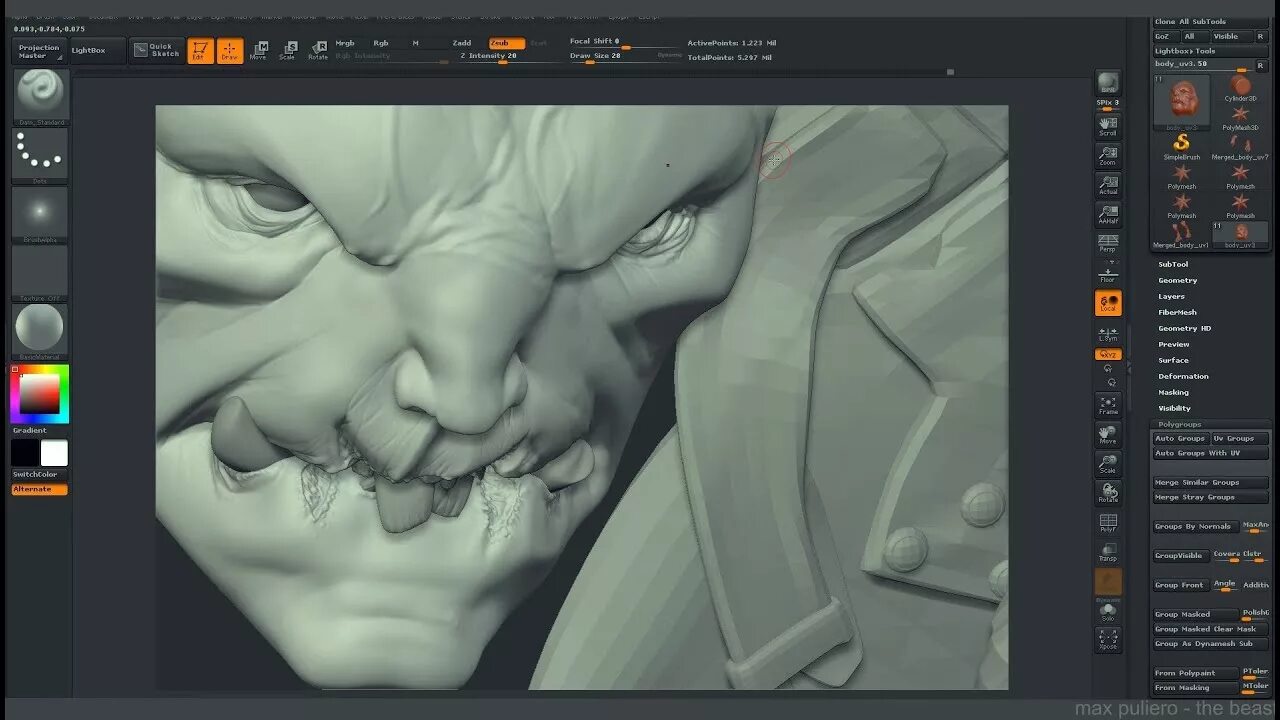This screenshot has width=1280, height=720.
Task: Click the Zoom canvas navigation icon
Action: pyautogui.click(x=1108, y=155)
